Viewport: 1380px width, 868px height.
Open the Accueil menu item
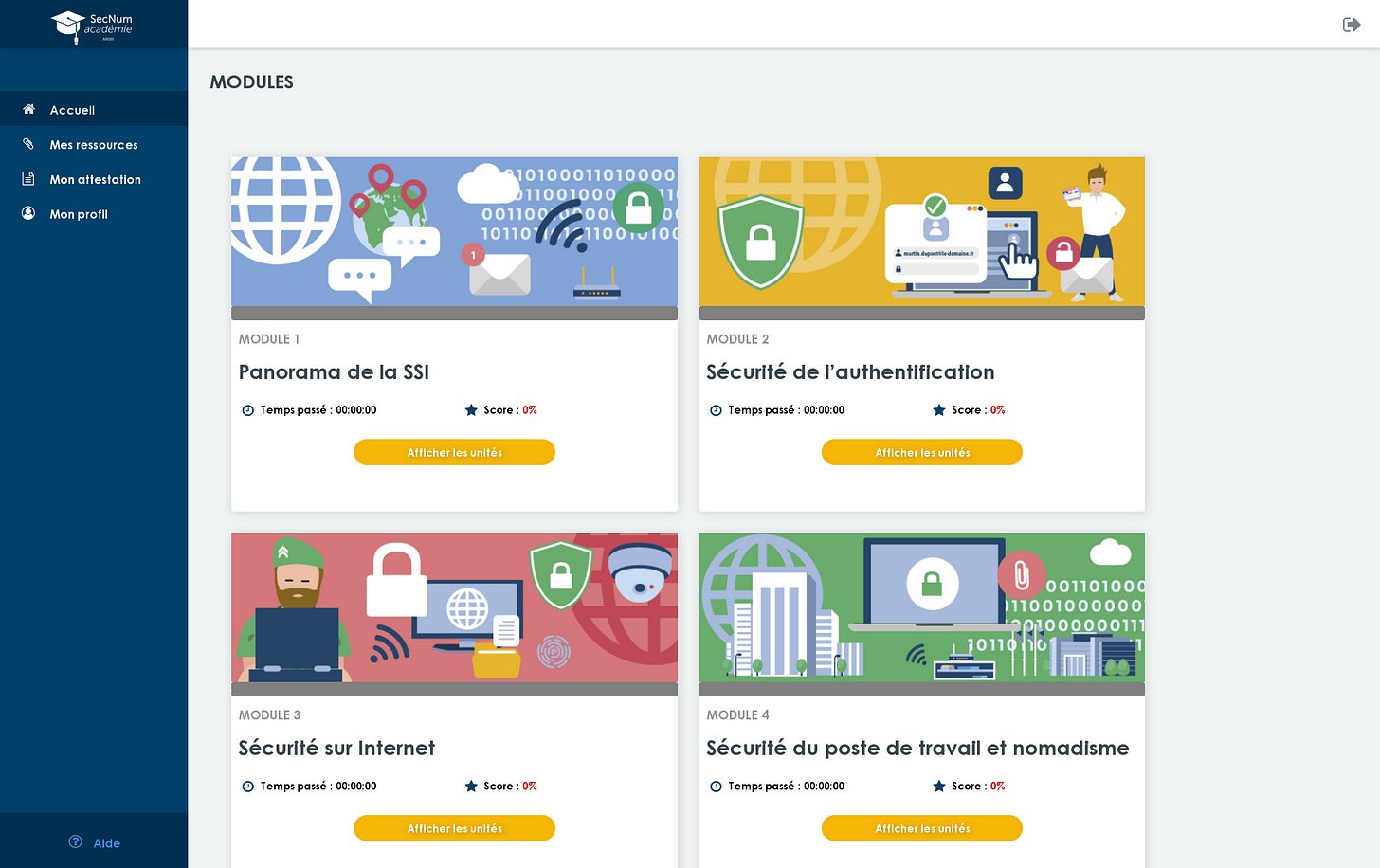click(x=72, y=110)
